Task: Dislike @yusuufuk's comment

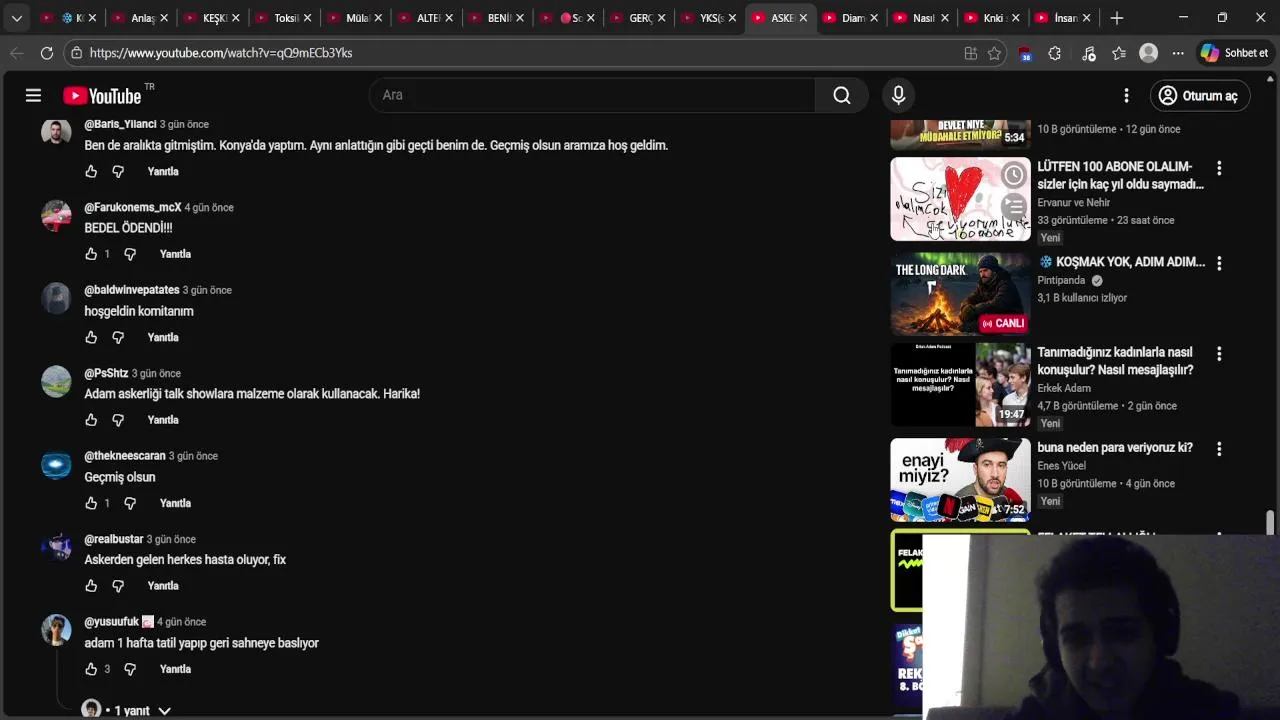Action: coord(130,669)
